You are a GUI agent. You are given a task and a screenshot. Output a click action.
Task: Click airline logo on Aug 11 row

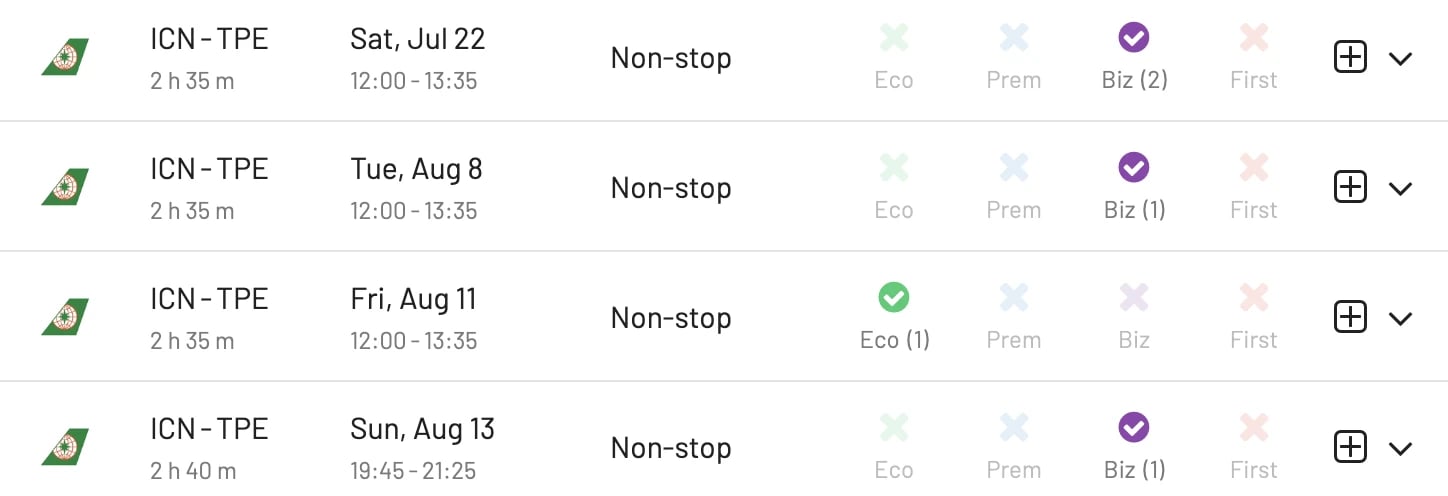tap(65, 317)
